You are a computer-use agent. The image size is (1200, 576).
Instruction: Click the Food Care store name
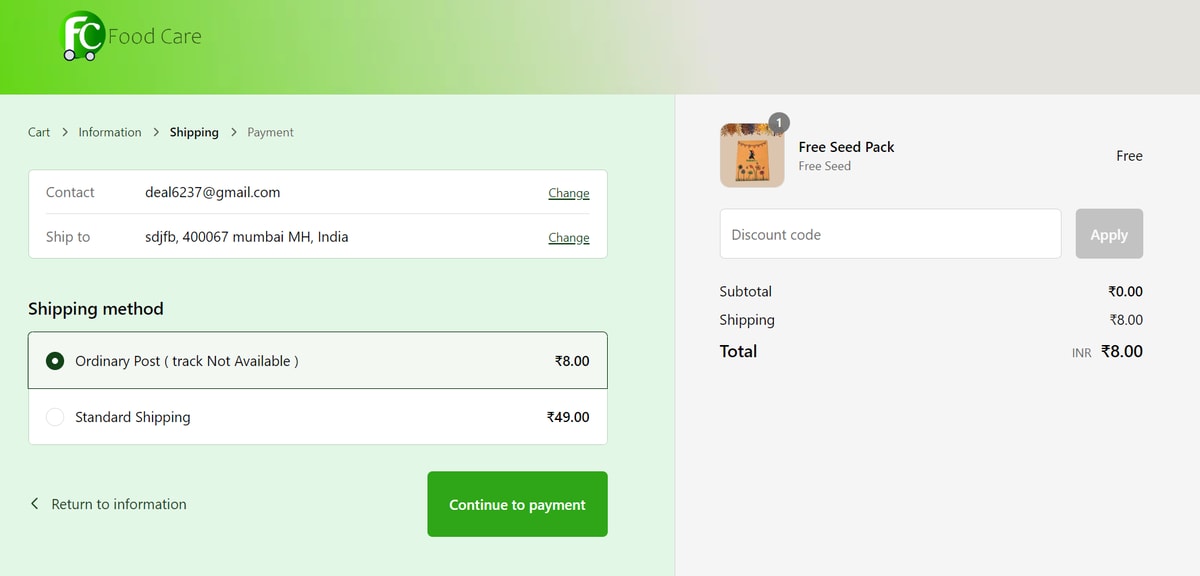pyautogui.click(x=155, y=37)
